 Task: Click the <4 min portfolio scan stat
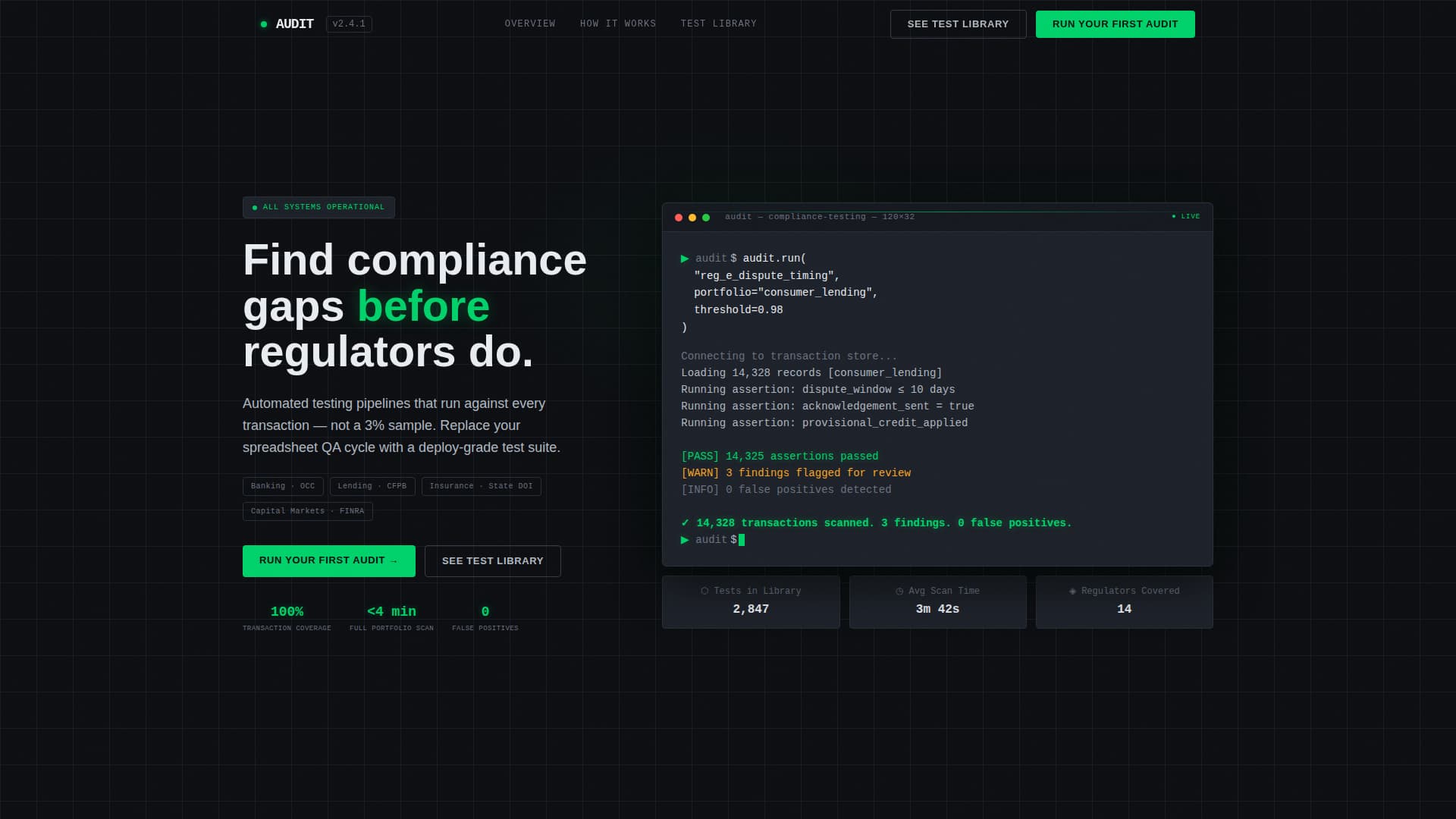[x=391, y=619]
